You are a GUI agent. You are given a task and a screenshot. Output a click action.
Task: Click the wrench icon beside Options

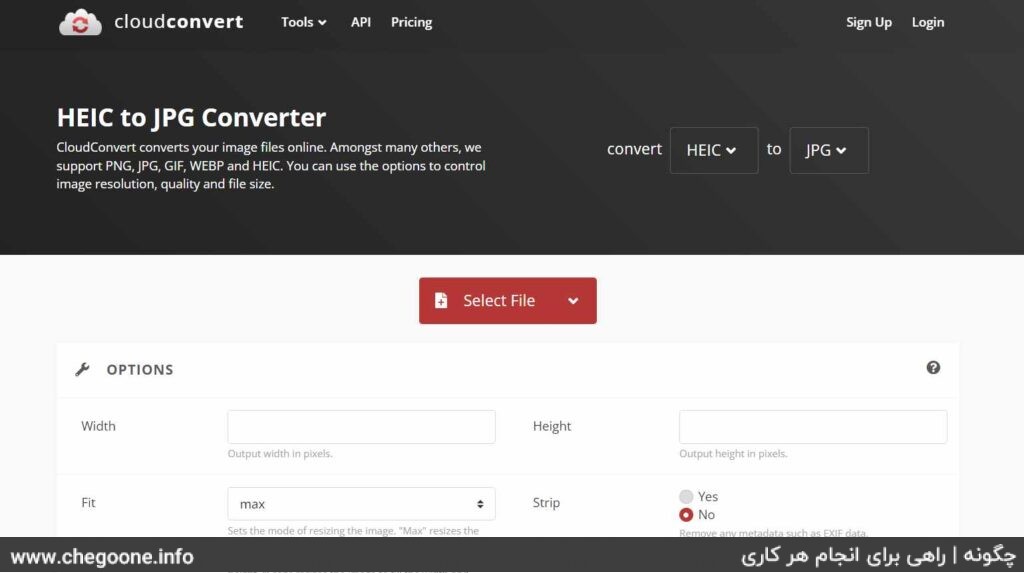coord(82,370)
